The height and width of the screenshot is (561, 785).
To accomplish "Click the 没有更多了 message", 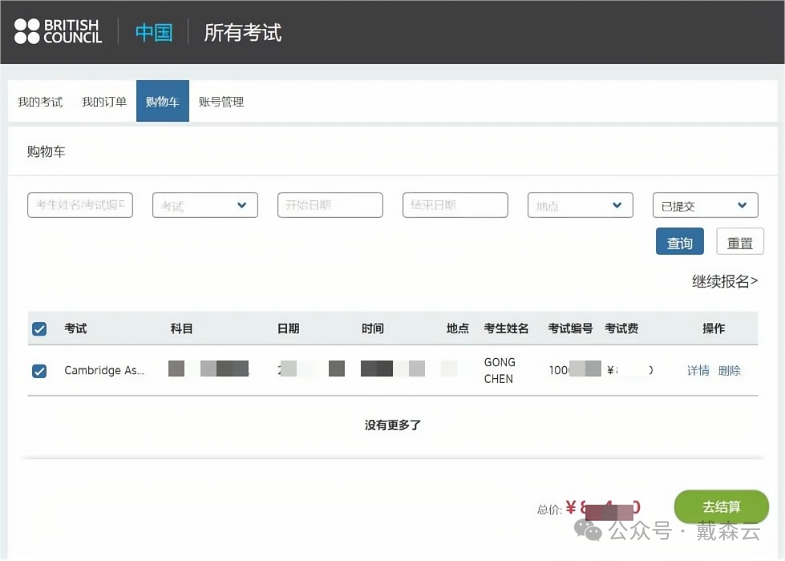I will [392, 425].
